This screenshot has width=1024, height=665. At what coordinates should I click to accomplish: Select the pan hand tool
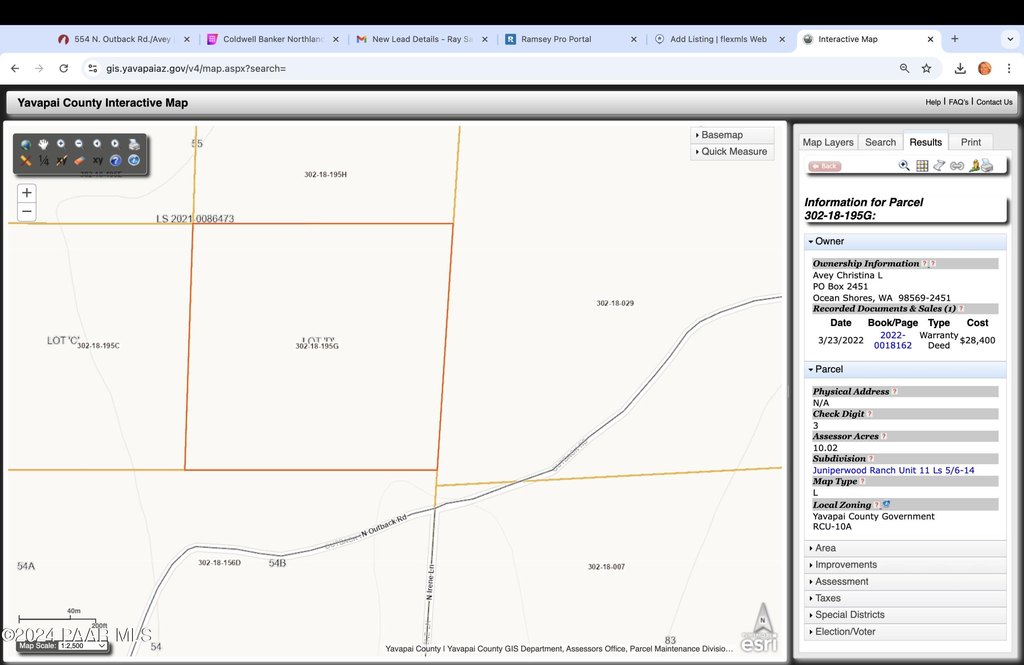click(x=43, y=144)
